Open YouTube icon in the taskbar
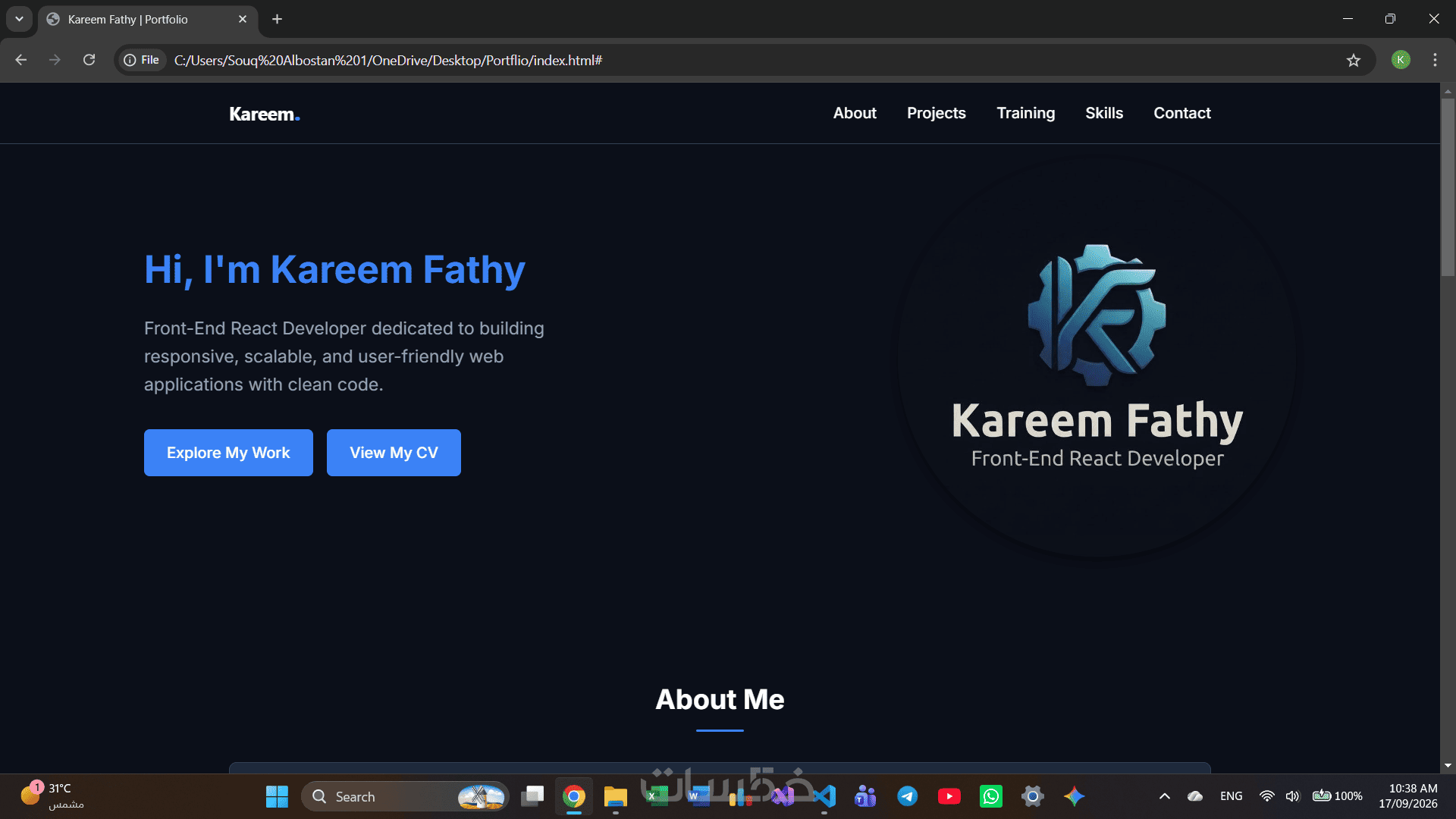The height and width of the screenshot is (819, 1456). (949, 796)
